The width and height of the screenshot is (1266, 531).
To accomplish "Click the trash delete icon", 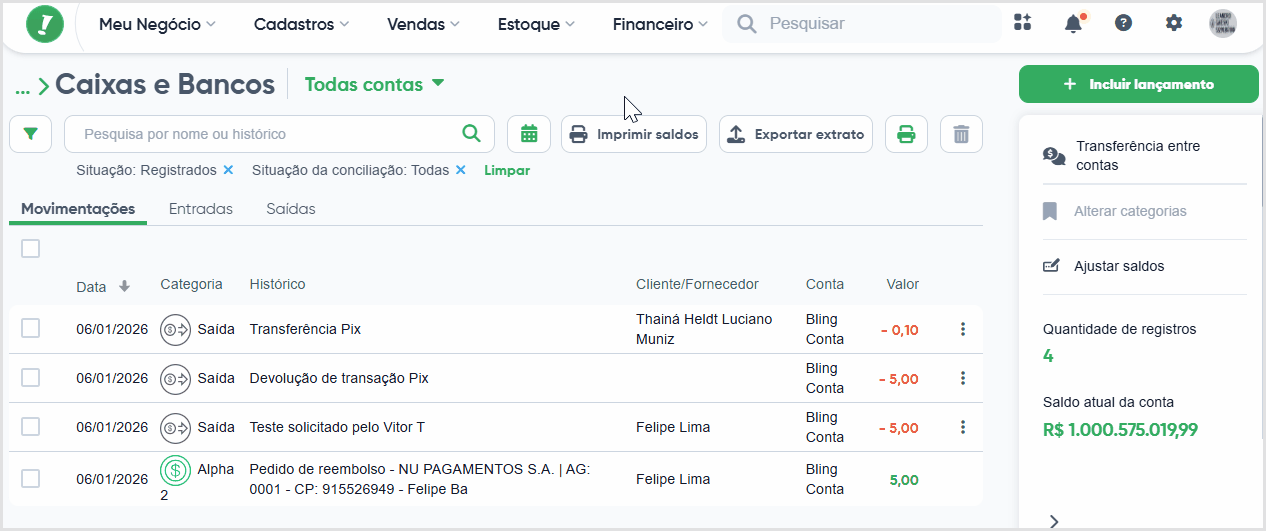I will [961, 134].
